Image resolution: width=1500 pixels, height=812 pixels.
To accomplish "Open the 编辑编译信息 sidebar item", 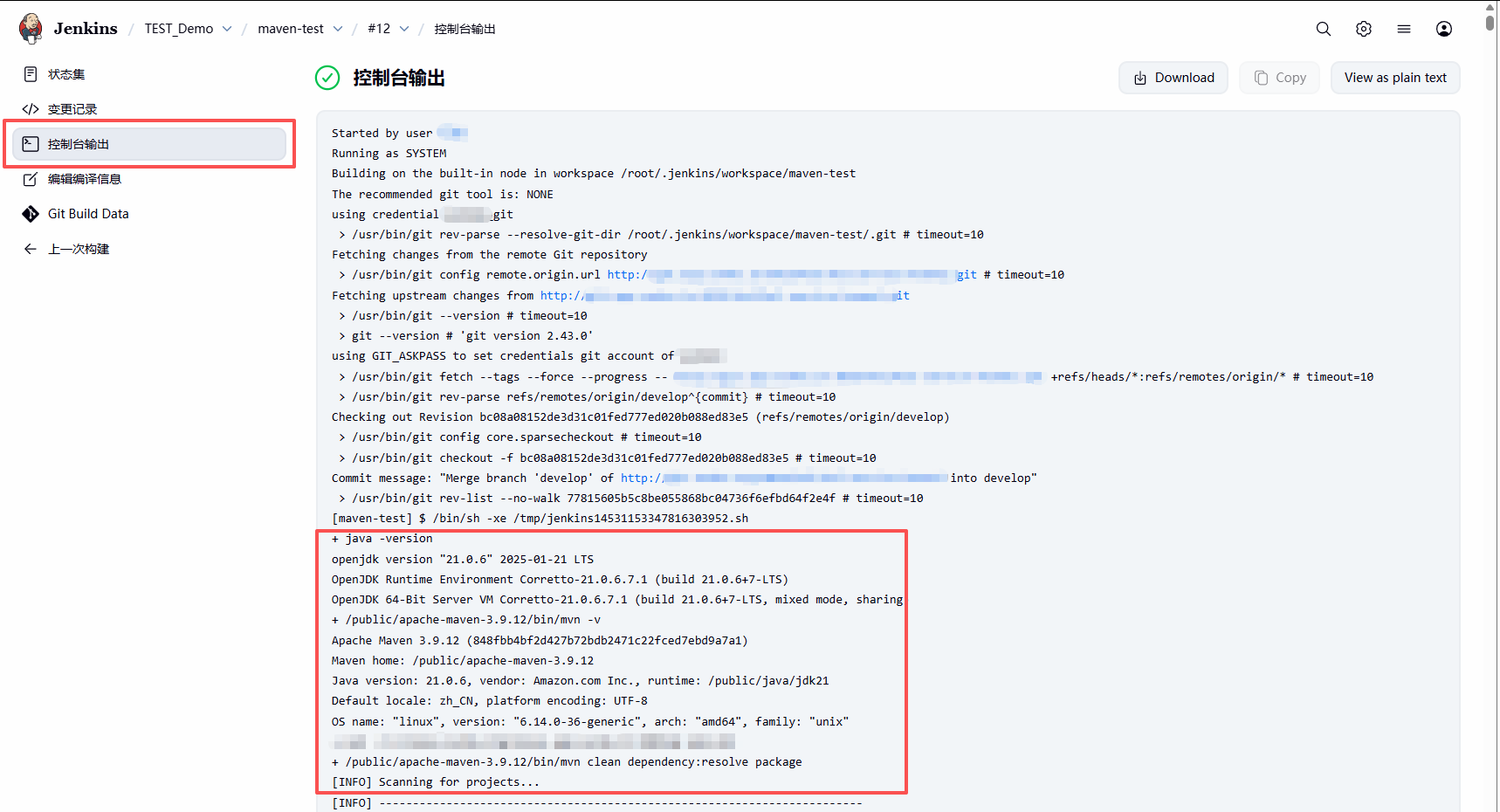I will click(149, 179).
